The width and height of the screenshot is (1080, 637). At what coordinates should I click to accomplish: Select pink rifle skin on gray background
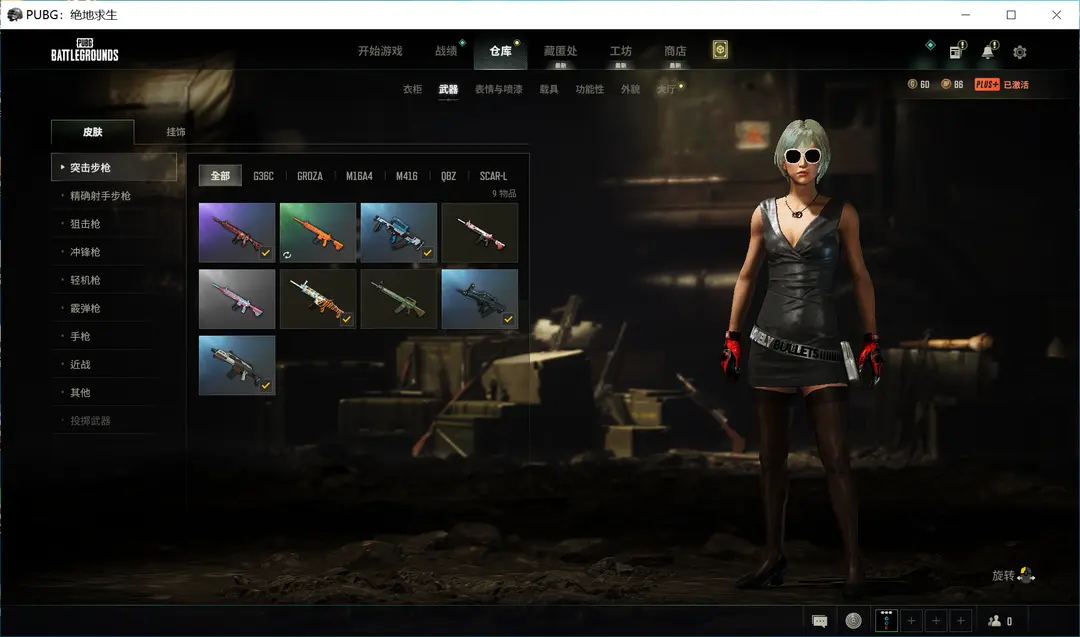(x=237, y=299)
